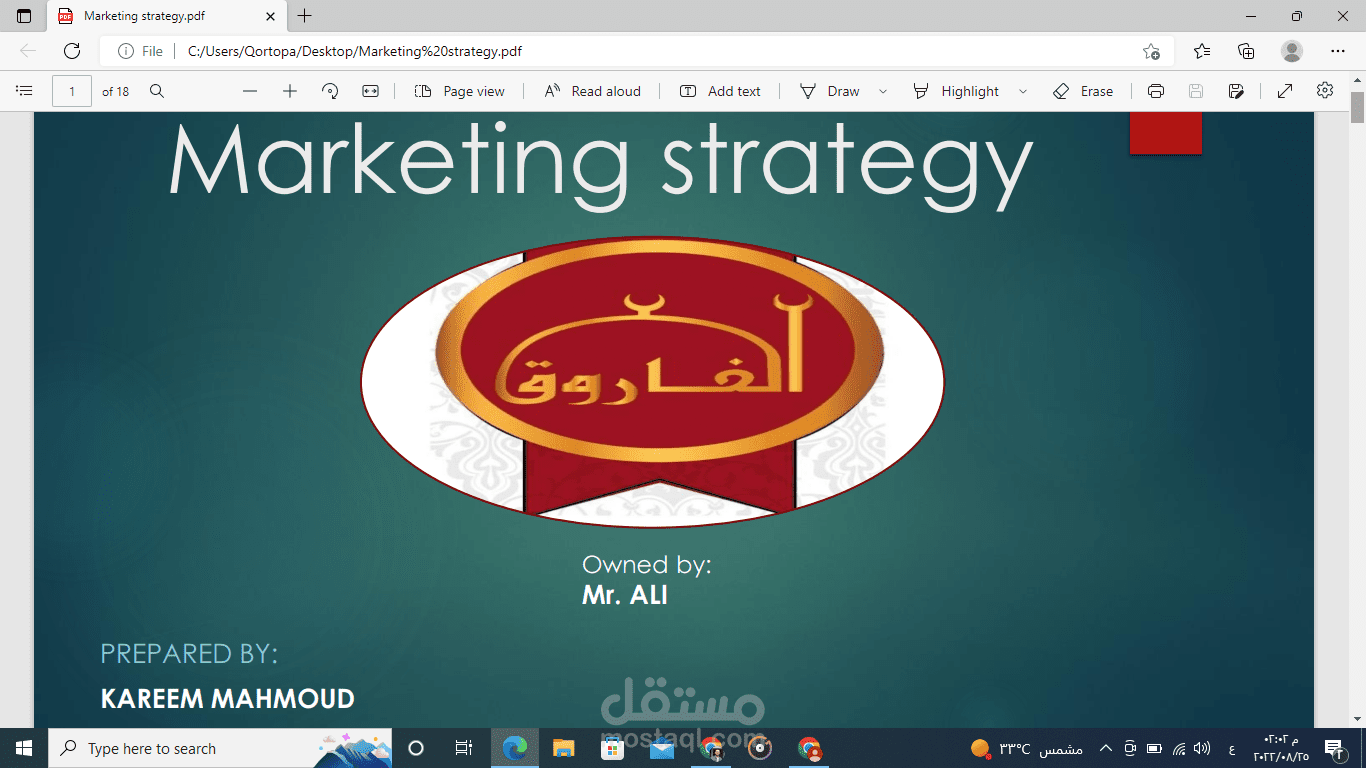Open the weather widget showing sunny

1027,749
